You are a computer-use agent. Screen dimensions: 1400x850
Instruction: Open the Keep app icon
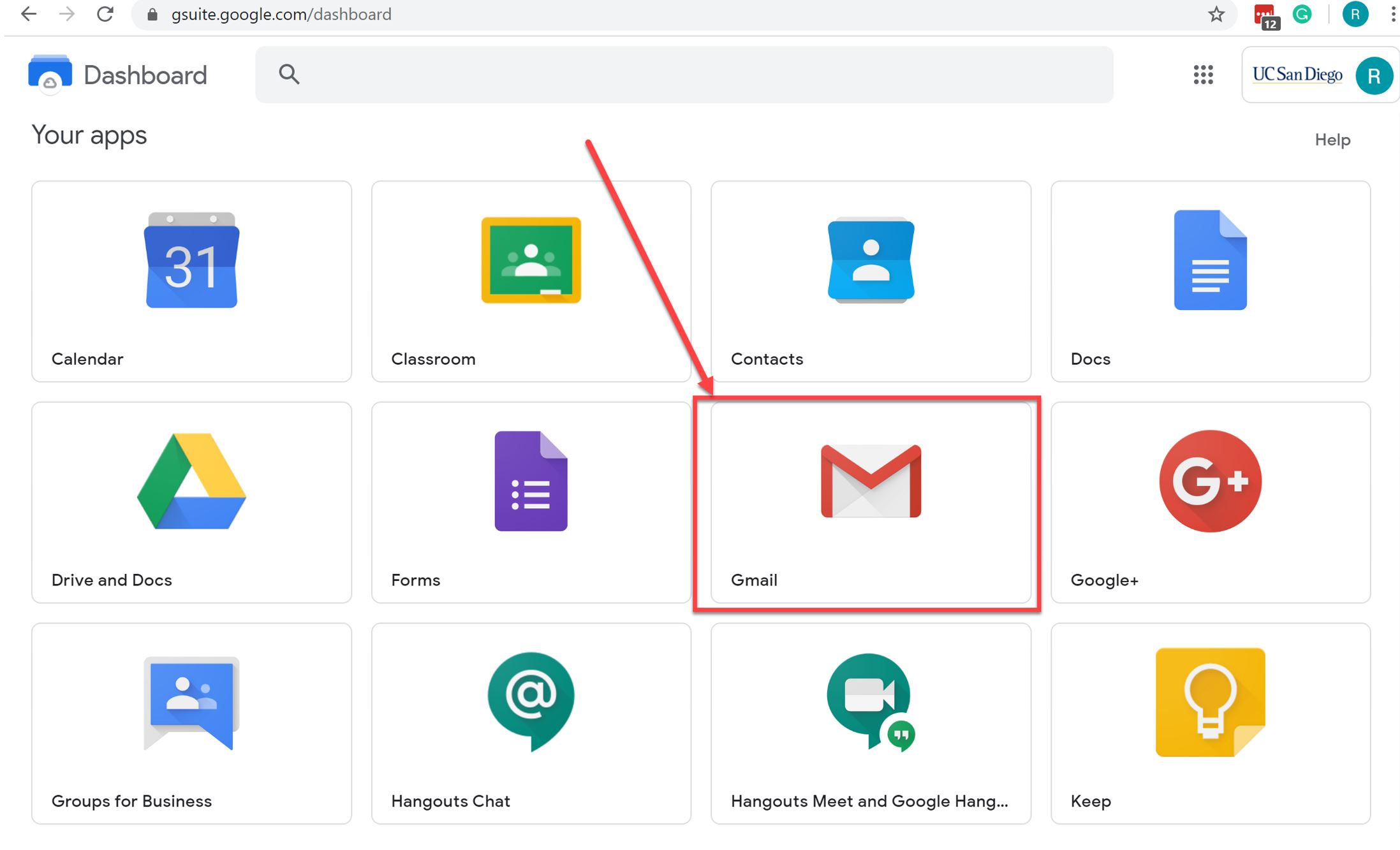click(1210, 701)
